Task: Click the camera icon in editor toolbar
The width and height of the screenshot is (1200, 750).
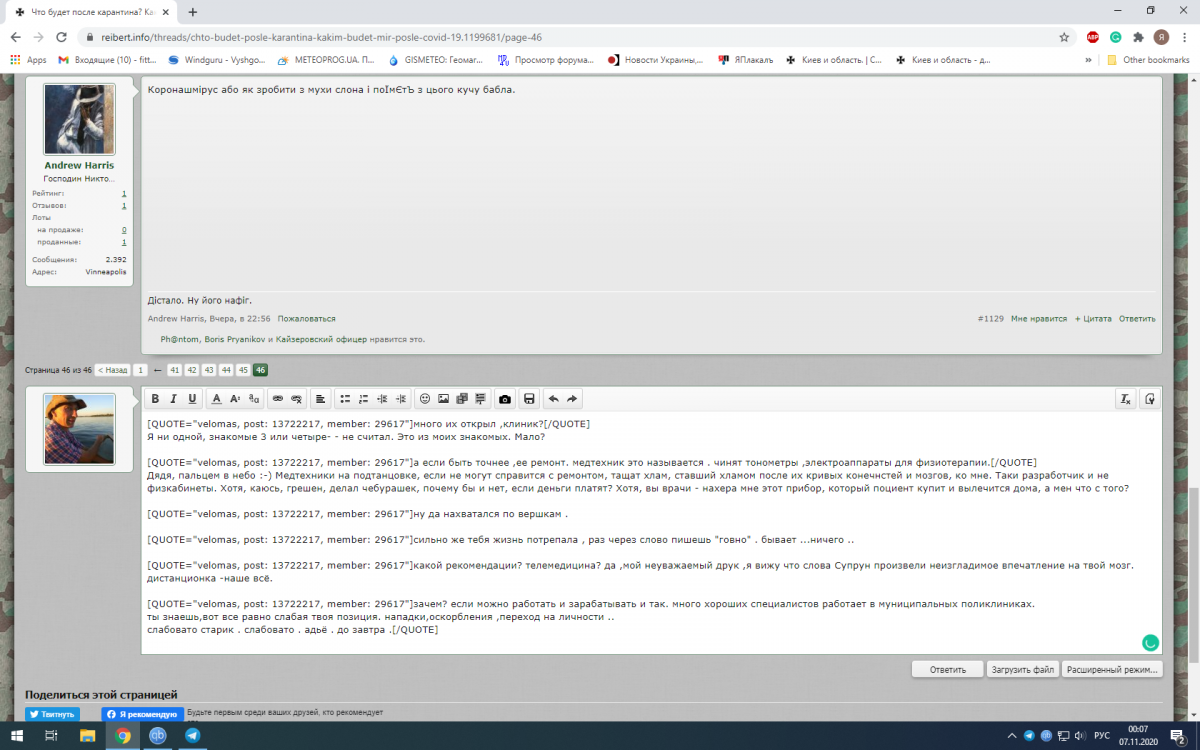Action: coord(505,399)
